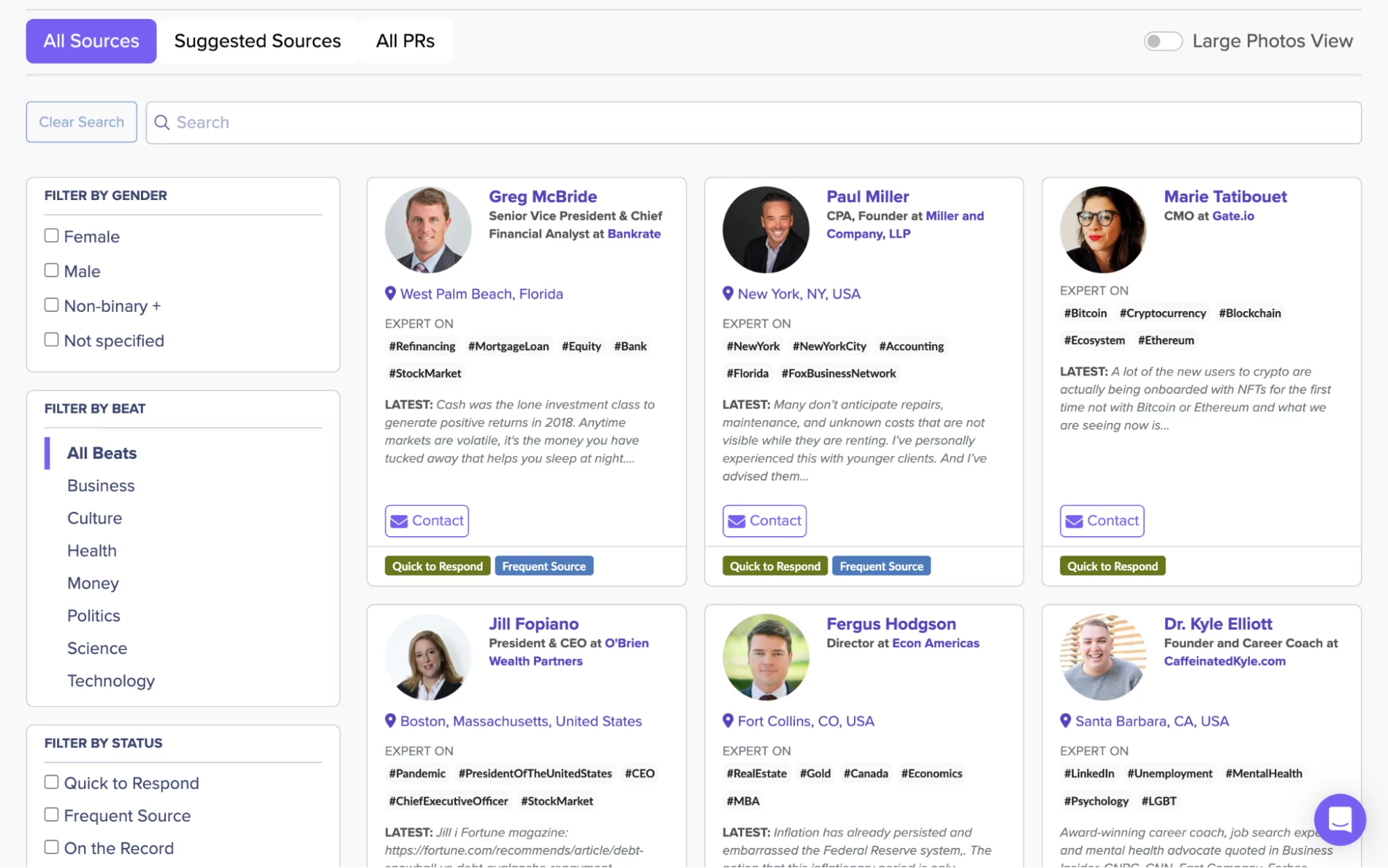Enable the Large Photos View toggle
This screenshot has height=868, width=1388.
(1162, 42)
